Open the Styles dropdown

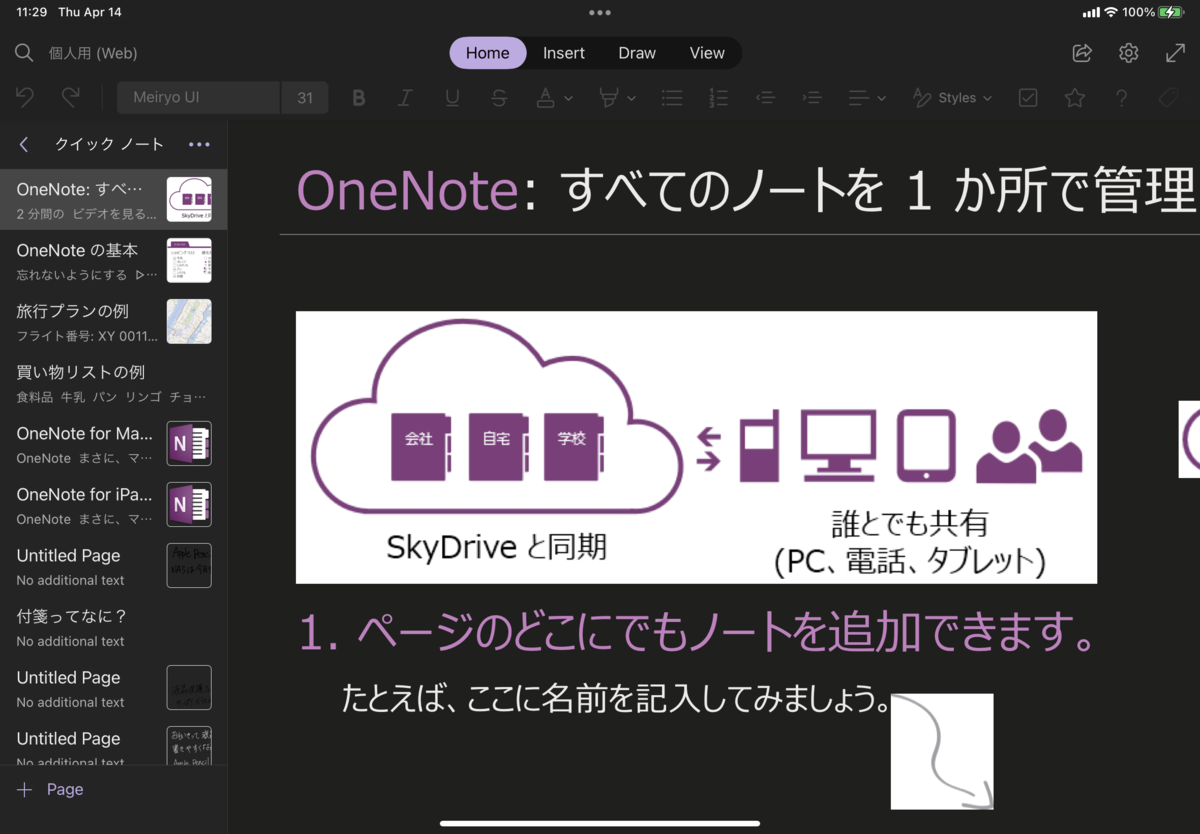tap(952, 98)
